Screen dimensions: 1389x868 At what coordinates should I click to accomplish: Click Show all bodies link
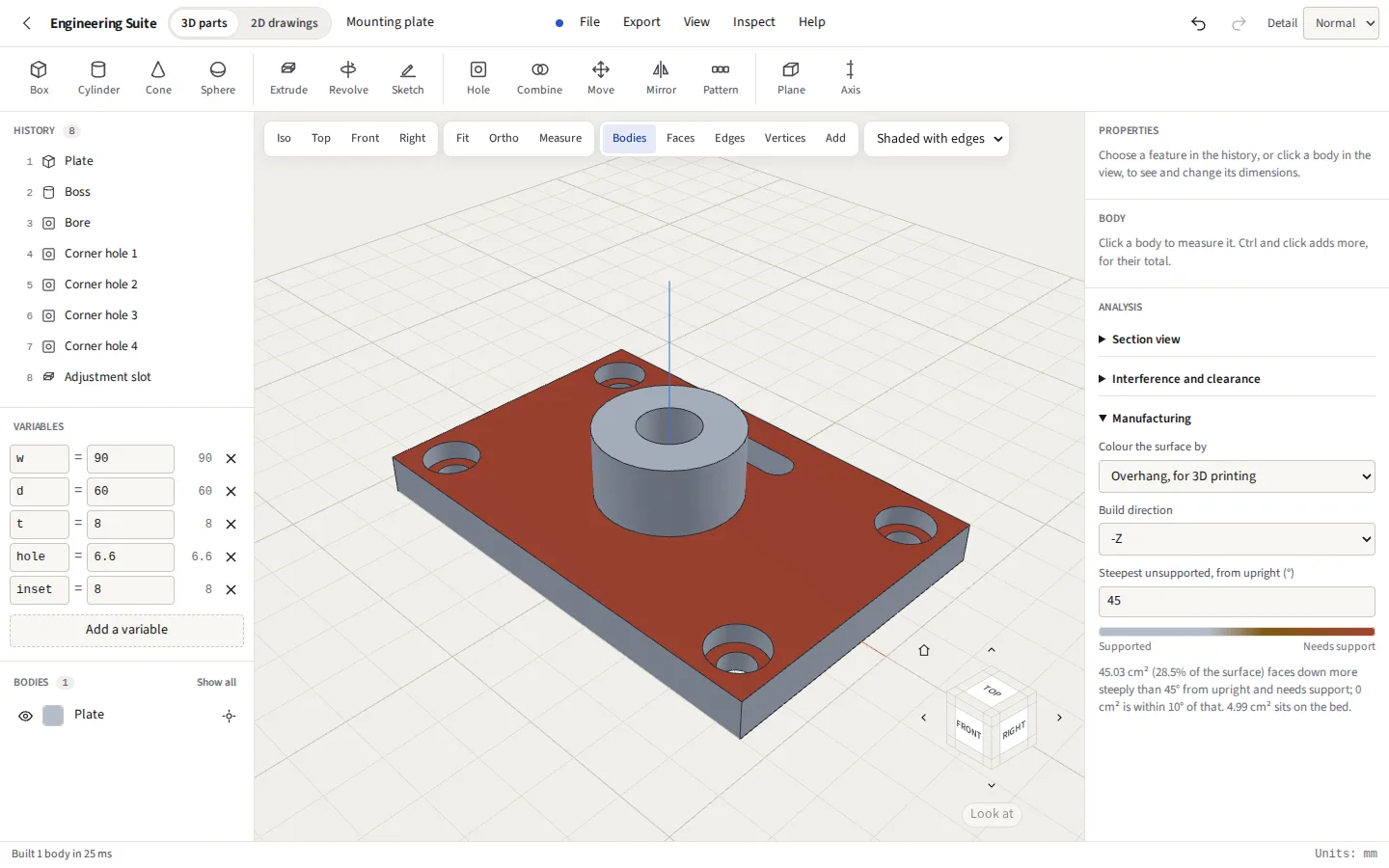click(x=216, y=683)
